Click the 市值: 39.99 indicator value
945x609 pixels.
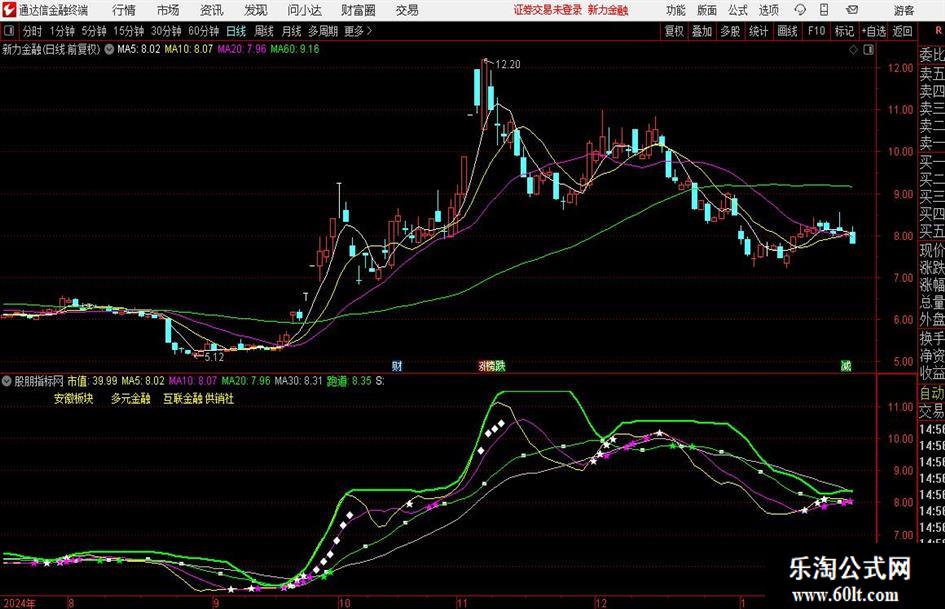pyautogui.click(x=92, y=381)
